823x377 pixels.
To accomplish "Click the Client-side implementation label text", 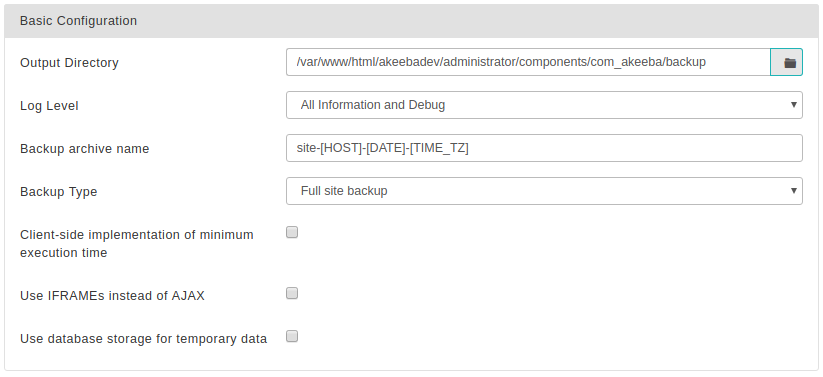I will [x=137, y=244].
